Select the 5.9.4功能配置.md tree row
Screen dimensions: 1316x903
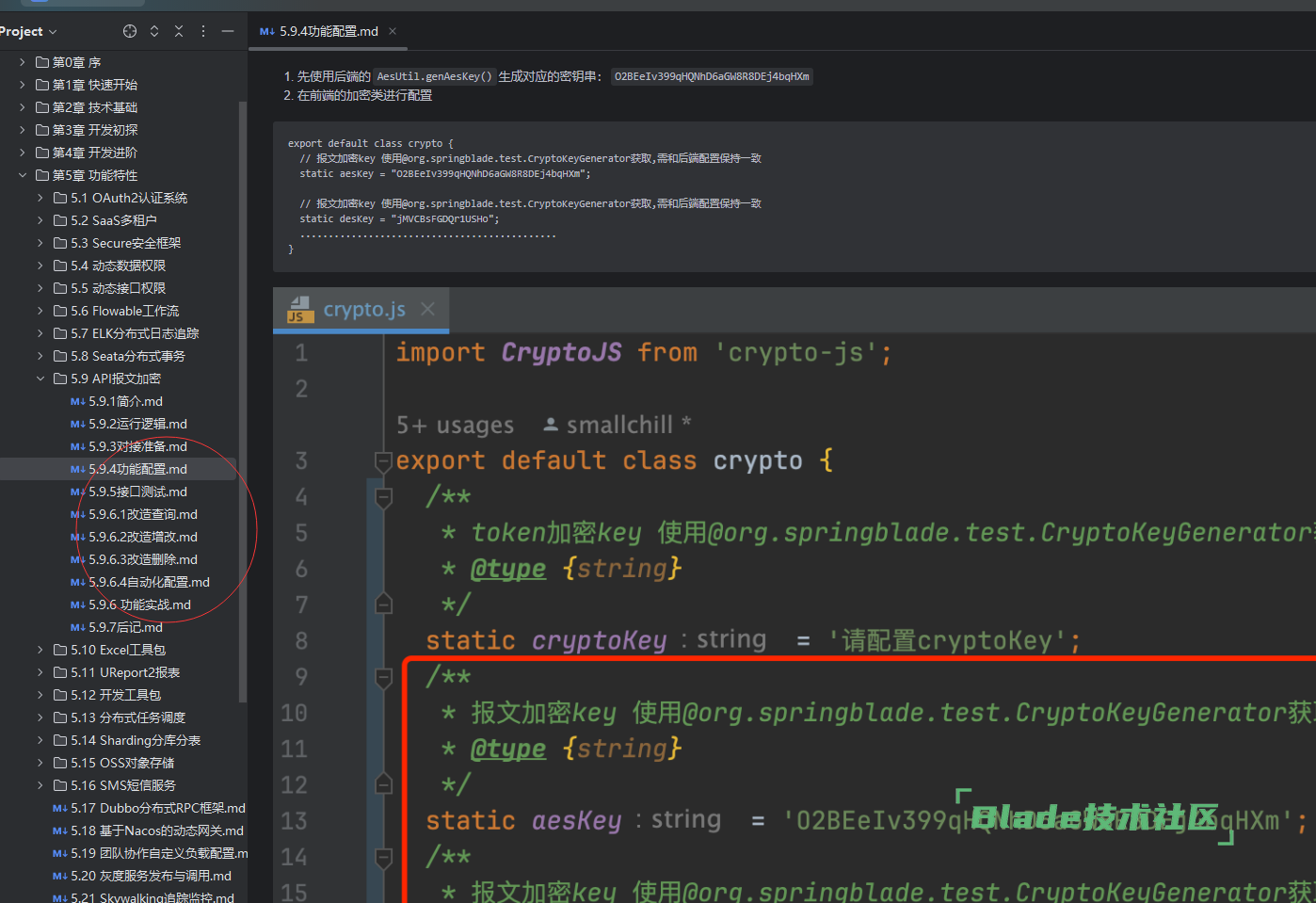point(119,469)
